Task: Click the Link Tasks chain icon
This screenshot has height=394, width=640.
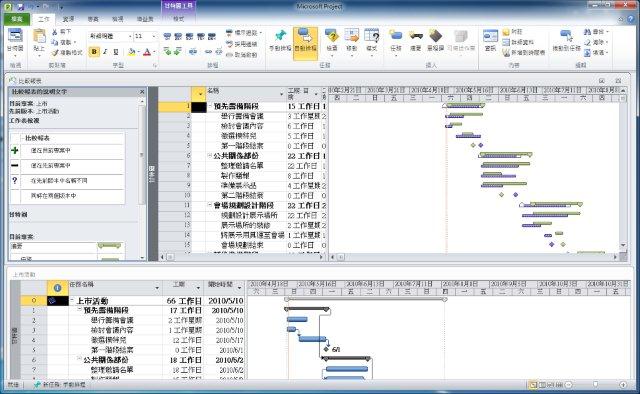Action: (208, 51)
